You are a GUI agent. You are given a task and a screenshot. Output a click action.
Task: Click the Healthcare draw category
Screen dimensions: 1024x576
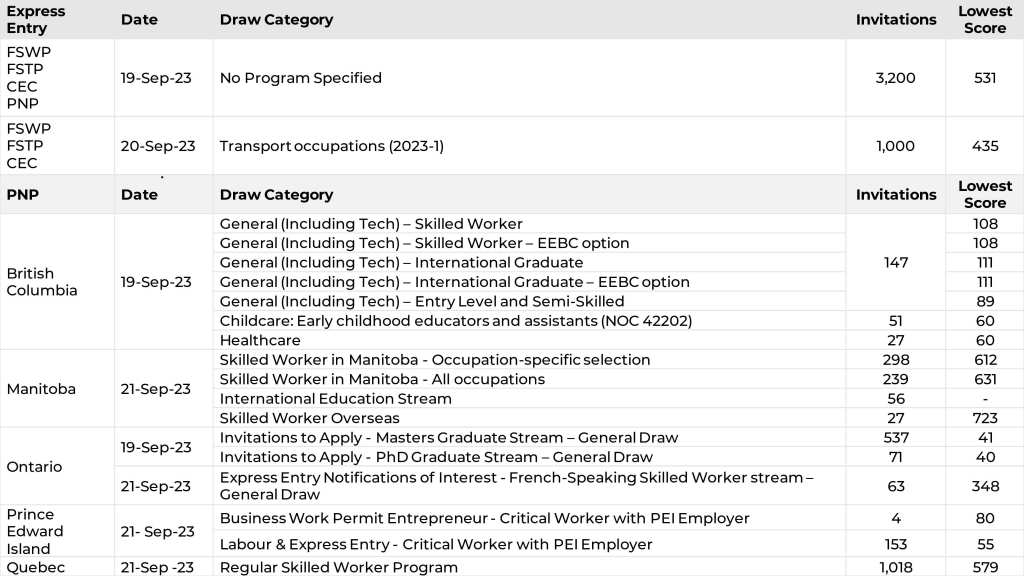click(260, 340)
